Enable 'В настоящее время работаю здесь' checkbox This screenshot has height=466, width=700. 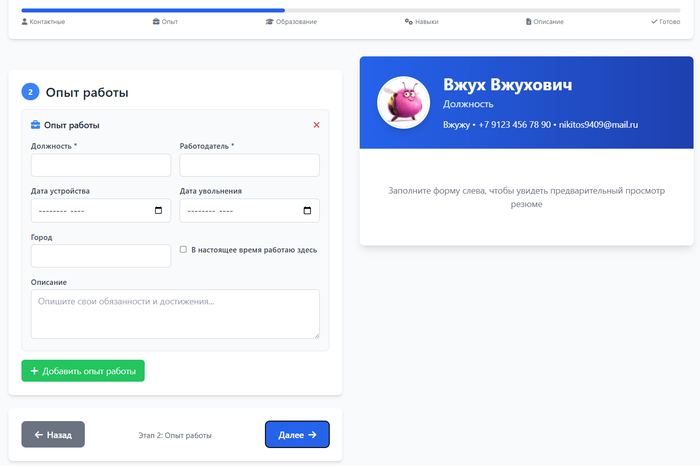point(183,250)
